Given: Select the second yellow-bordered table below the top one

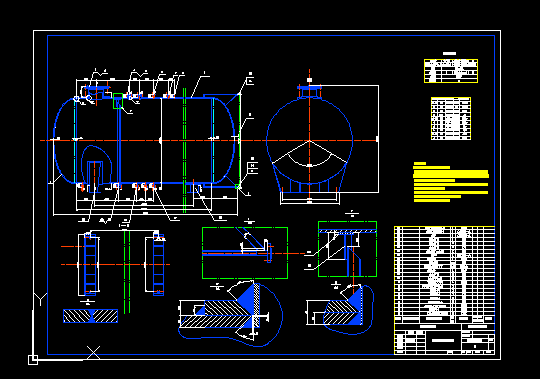Looking at the screenshot, I should click(x=451, y=118).
